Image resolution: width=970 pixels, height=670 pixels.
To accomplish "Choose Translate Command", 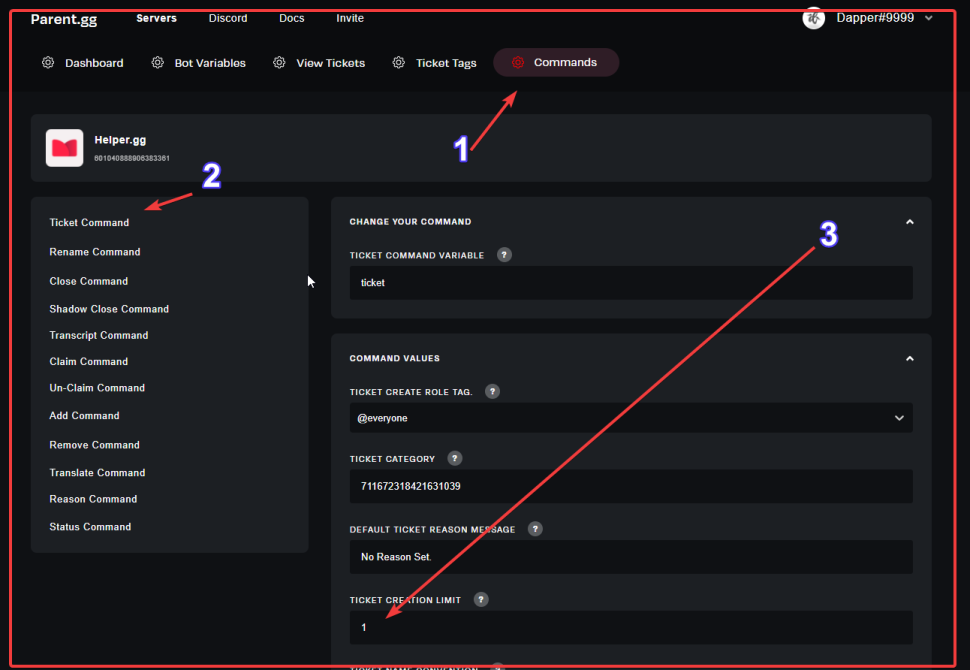I will point(97,473).
